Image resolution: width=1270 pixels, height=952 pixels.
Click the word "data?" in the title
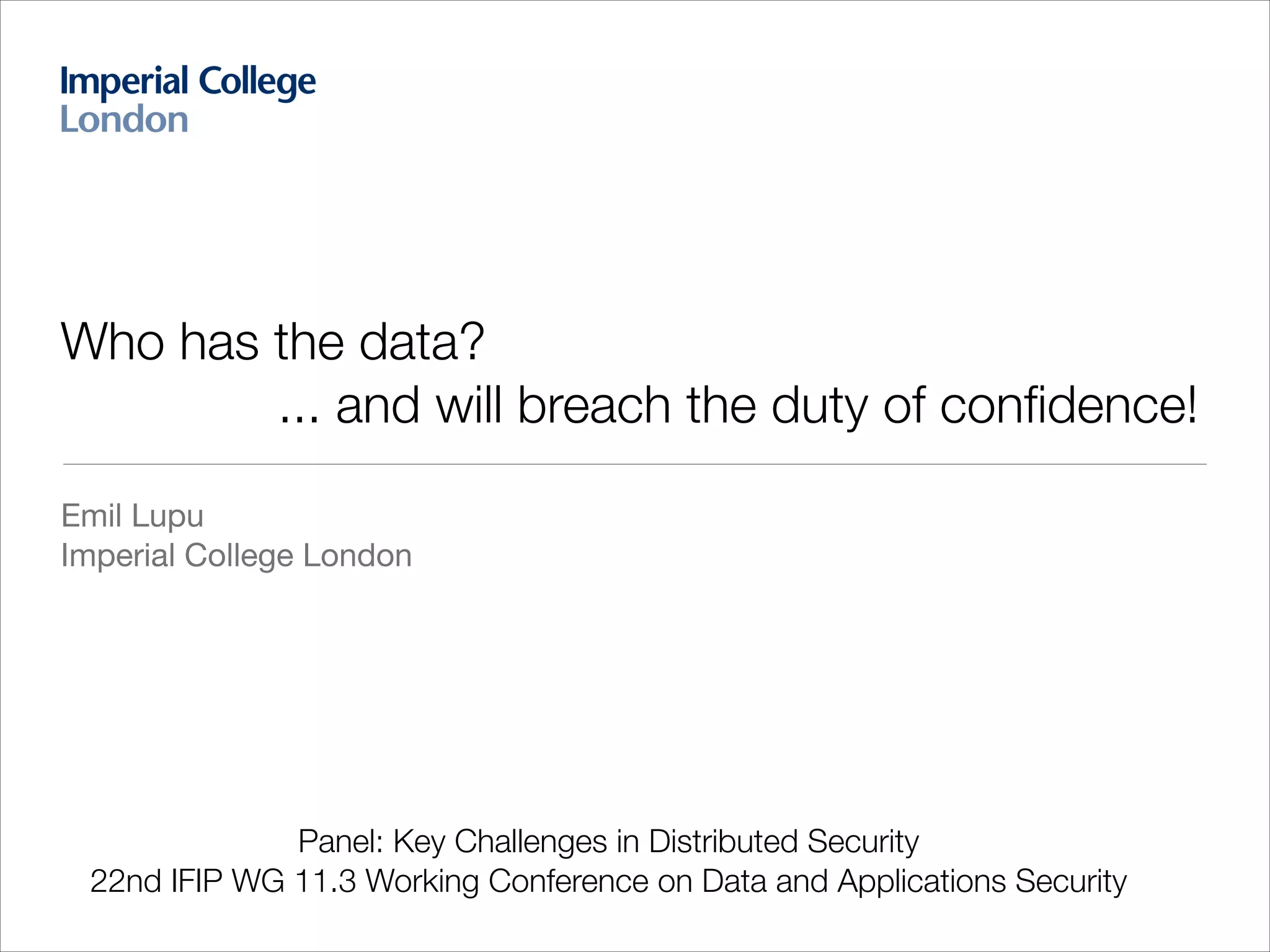point(422,342)
